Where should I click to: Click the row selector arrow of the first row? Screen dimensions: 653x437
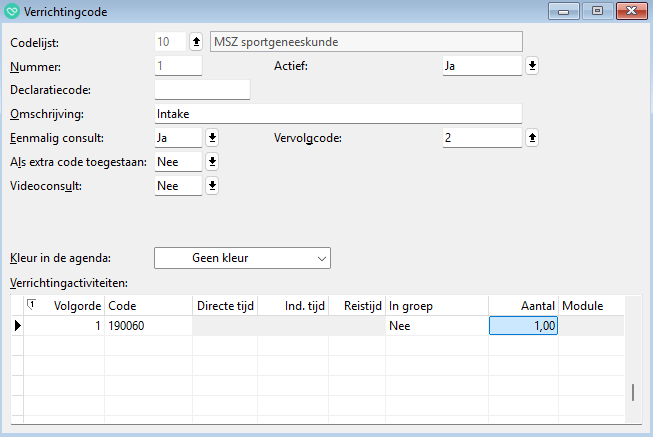pos(17,326)
